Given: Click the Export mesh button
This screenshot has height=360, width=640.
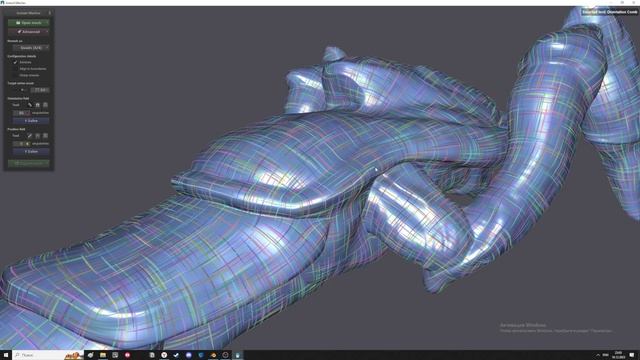Looking at the screenshot, I should [x=29, y=163].
